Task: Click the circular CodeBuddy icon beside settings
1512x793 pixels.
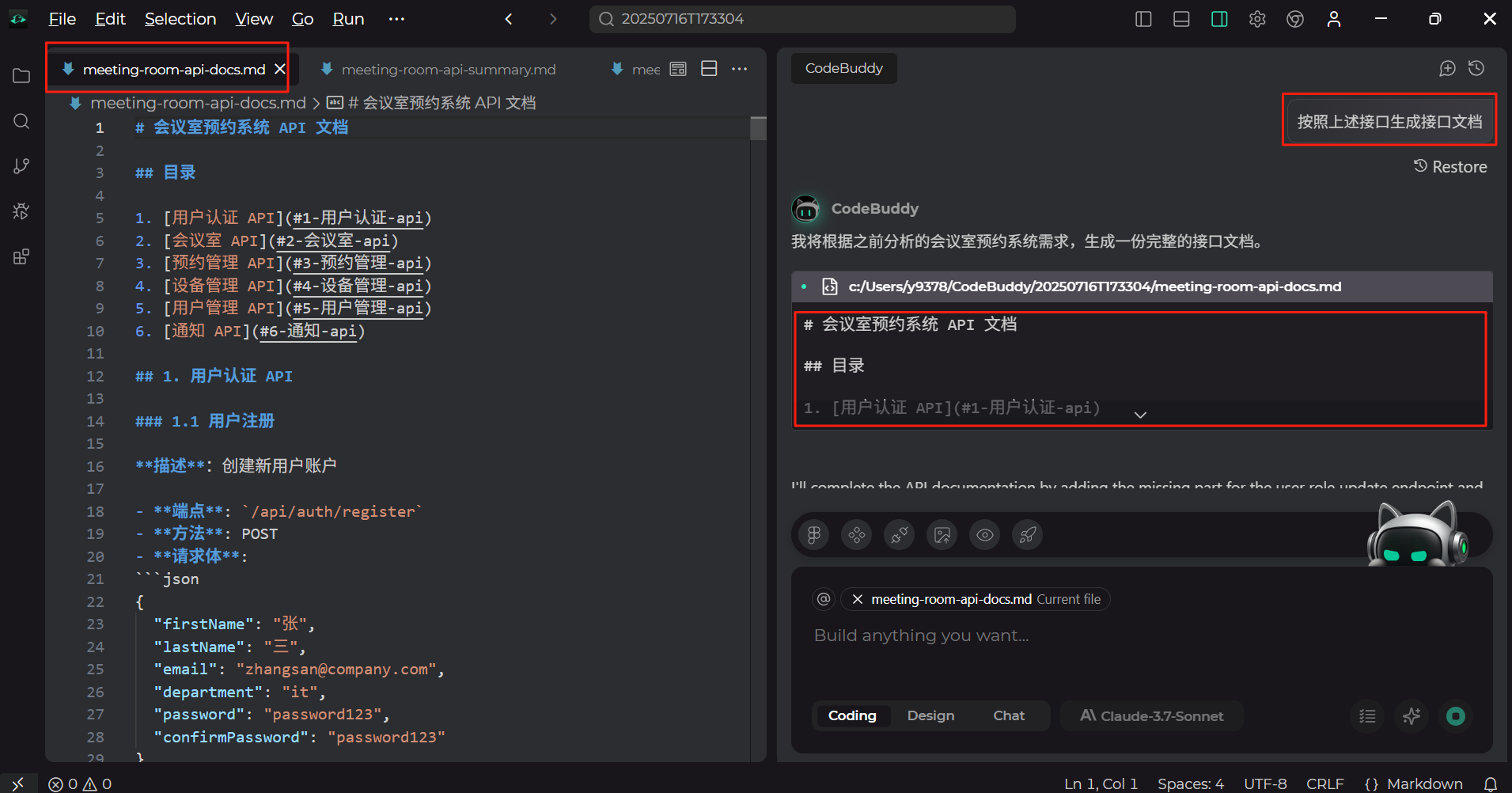Action: click(1295, 19)
